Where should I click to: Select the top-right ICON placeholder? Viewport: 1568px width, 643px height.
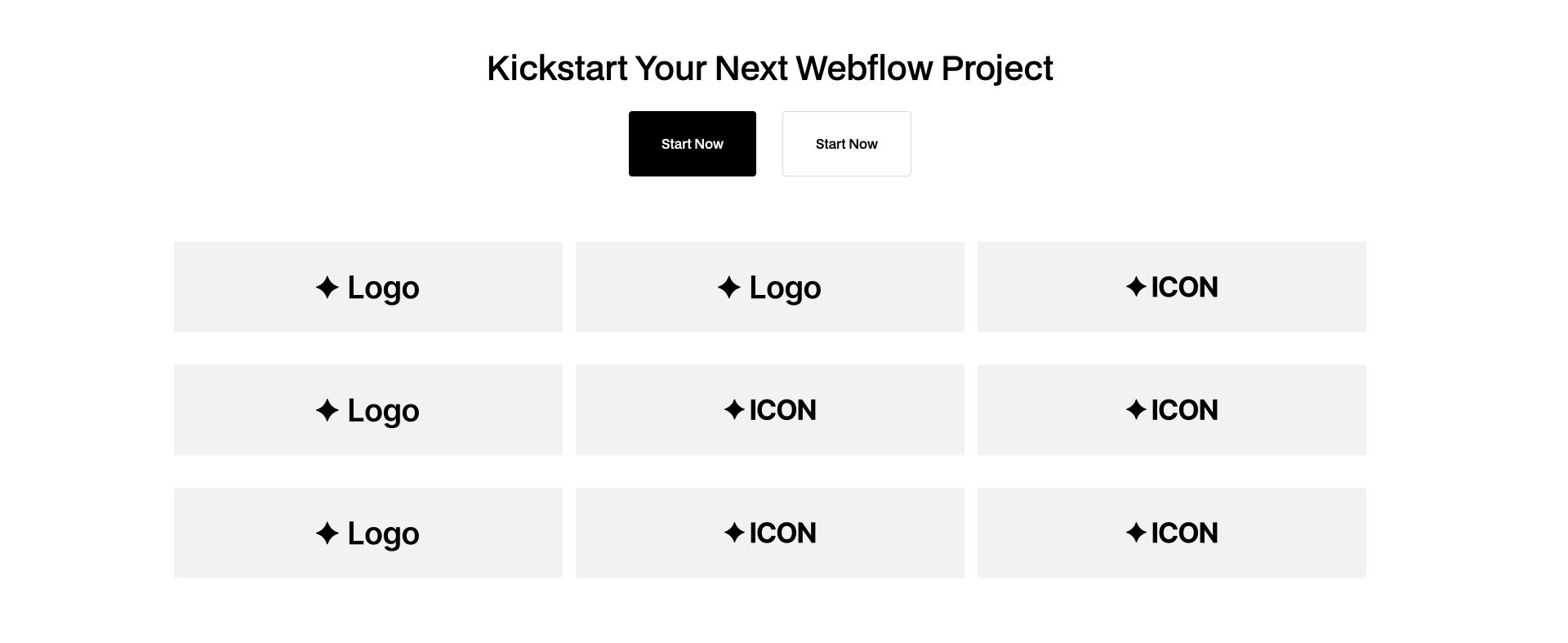point(1171,288)
